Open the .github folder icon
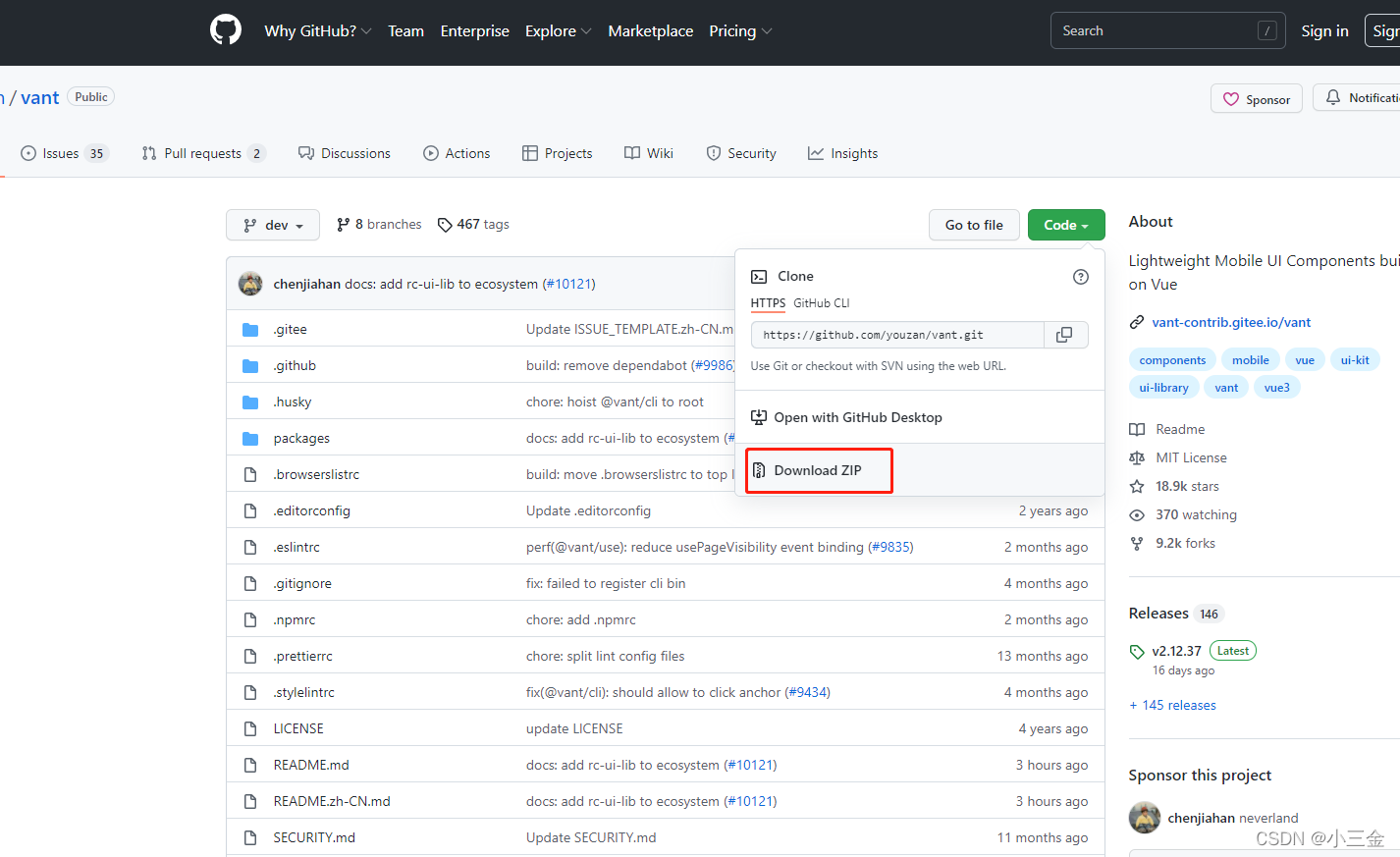The height and width of the screenshot is (857, 1400). click(250, 366)
